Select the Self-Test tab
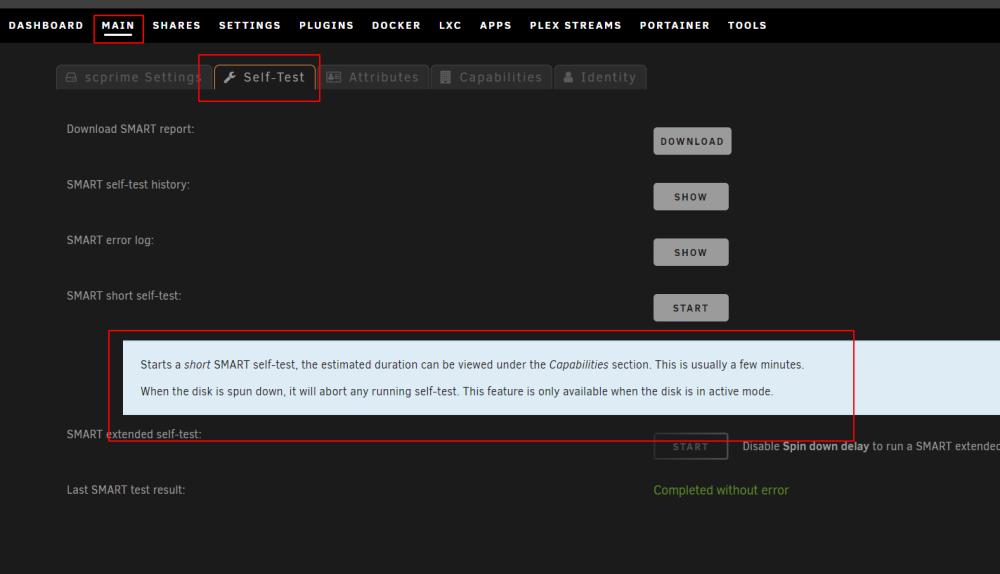The height and width of the screenshot is (574, 1000). coord(265,77)
